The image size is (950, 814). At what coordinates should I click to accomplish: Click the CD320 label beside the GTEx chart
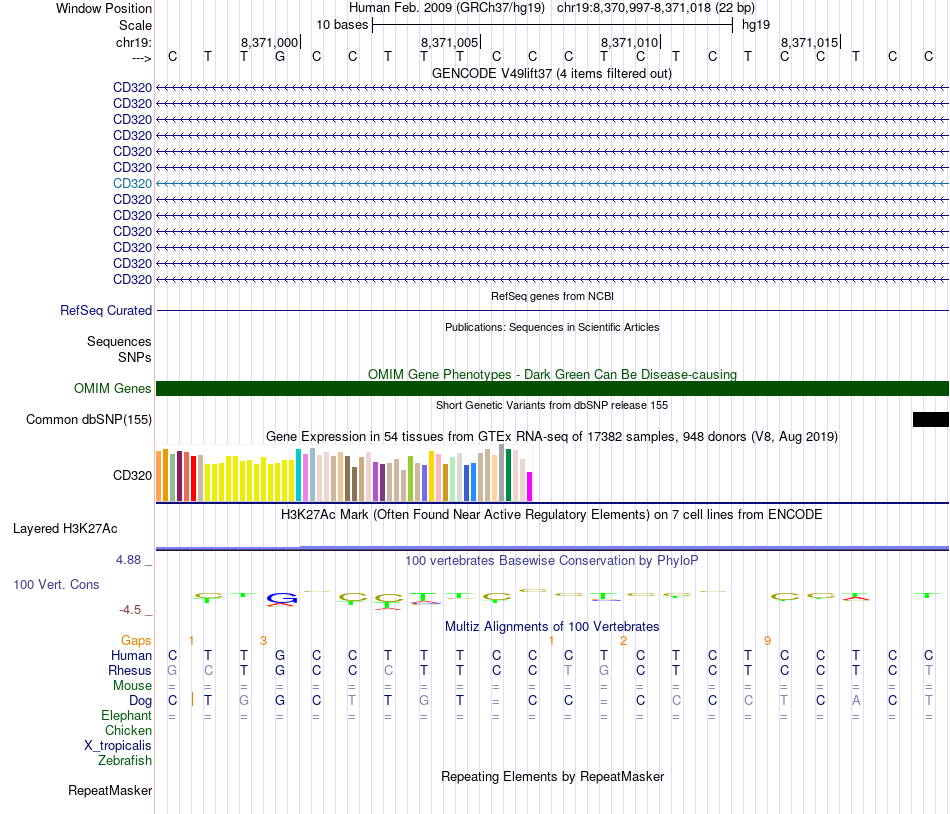click(x=132, y=475)
